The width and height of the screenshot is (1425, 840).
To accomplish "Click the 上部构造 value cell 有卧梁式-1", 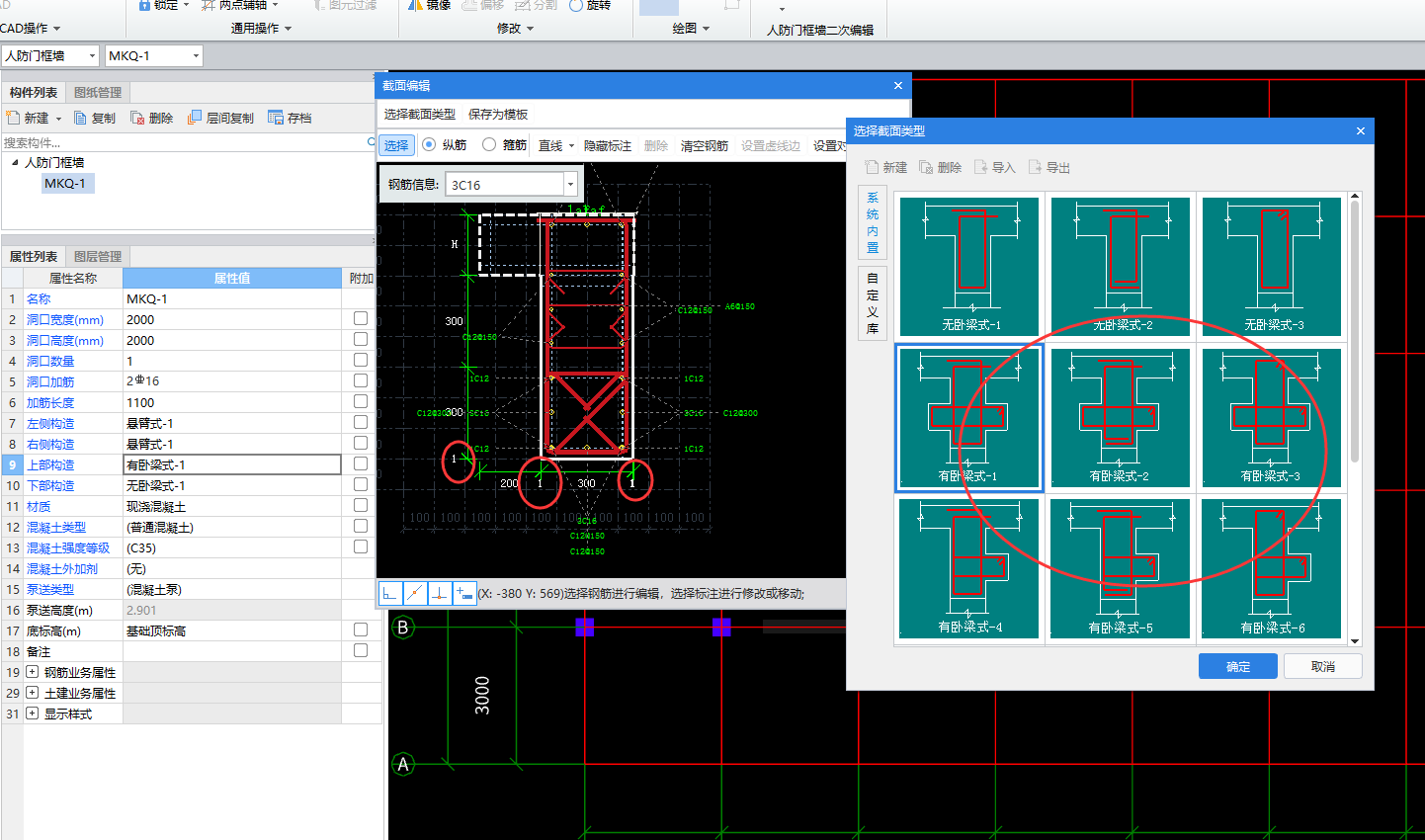I will [232, 464].
